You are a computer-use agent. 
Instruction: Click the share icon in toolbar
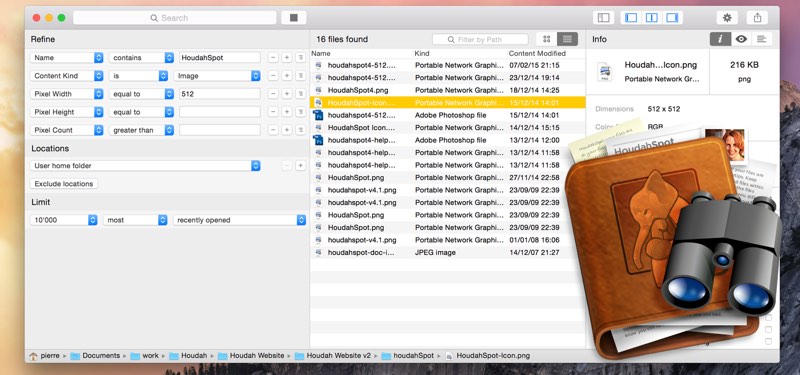pos(758,18)
